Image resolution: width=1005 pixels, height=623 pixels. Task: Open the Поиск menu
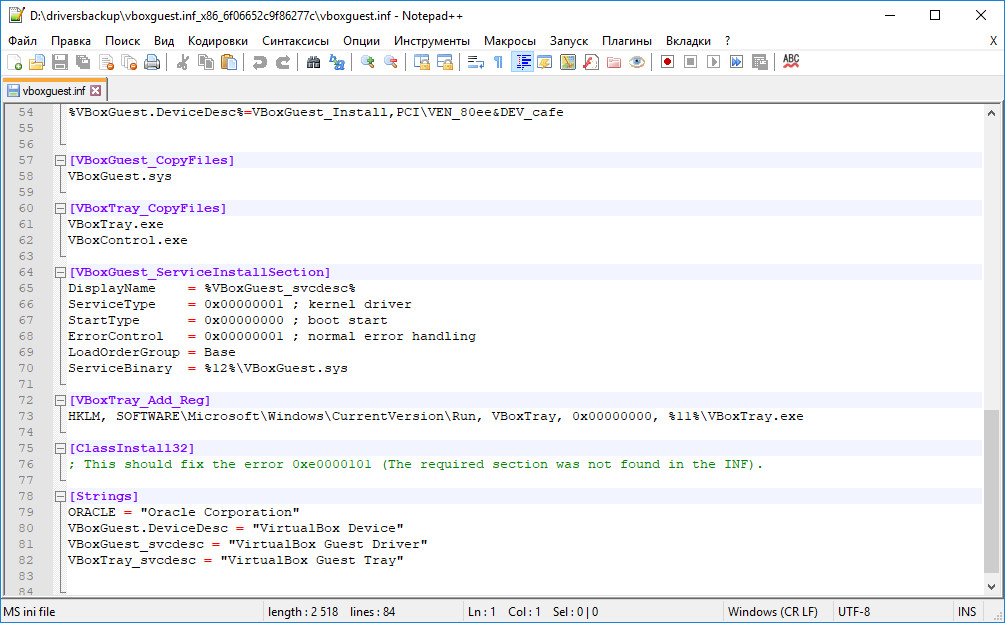[122, 41]
